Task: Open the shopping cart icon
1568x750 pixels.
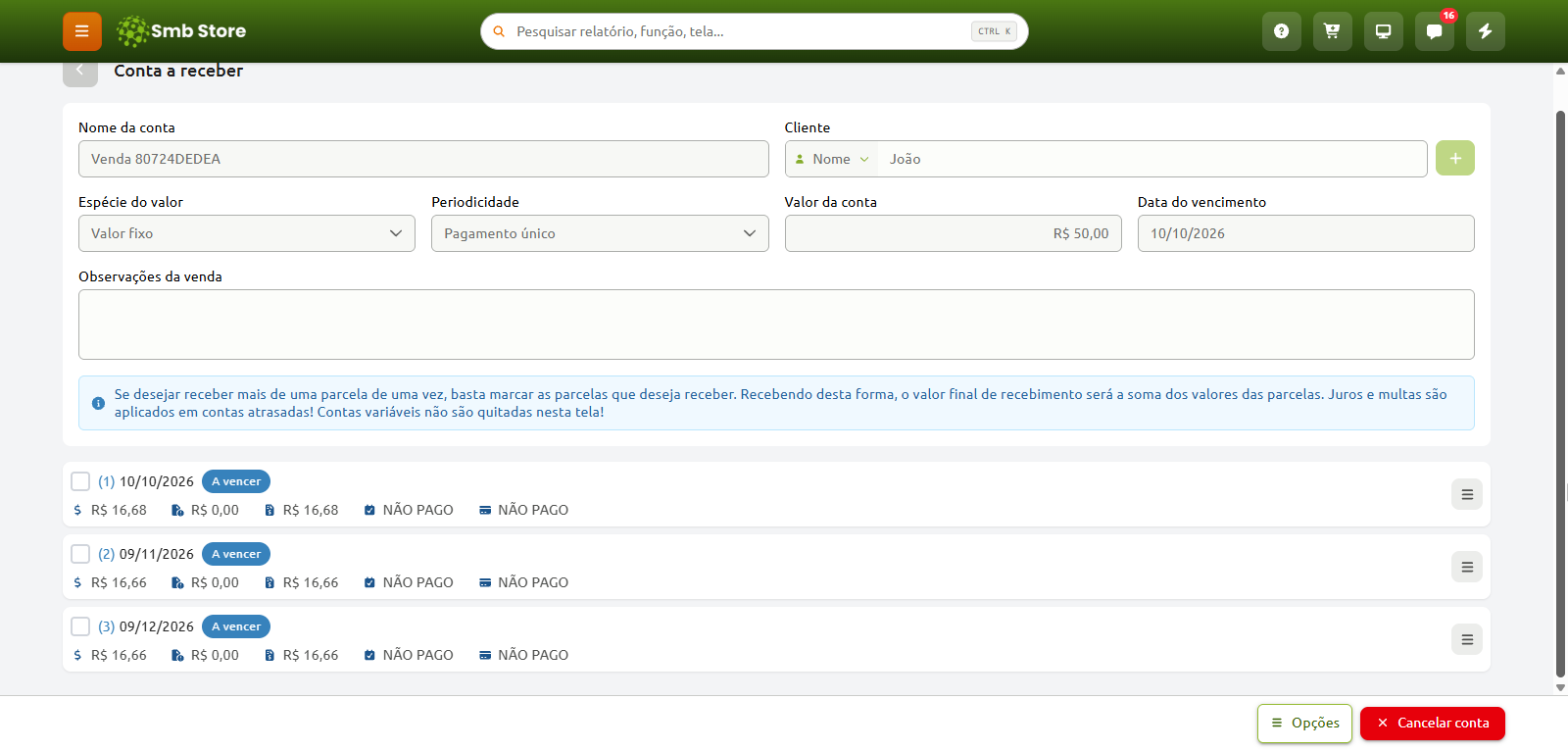Action: [x=1333, y=31]
